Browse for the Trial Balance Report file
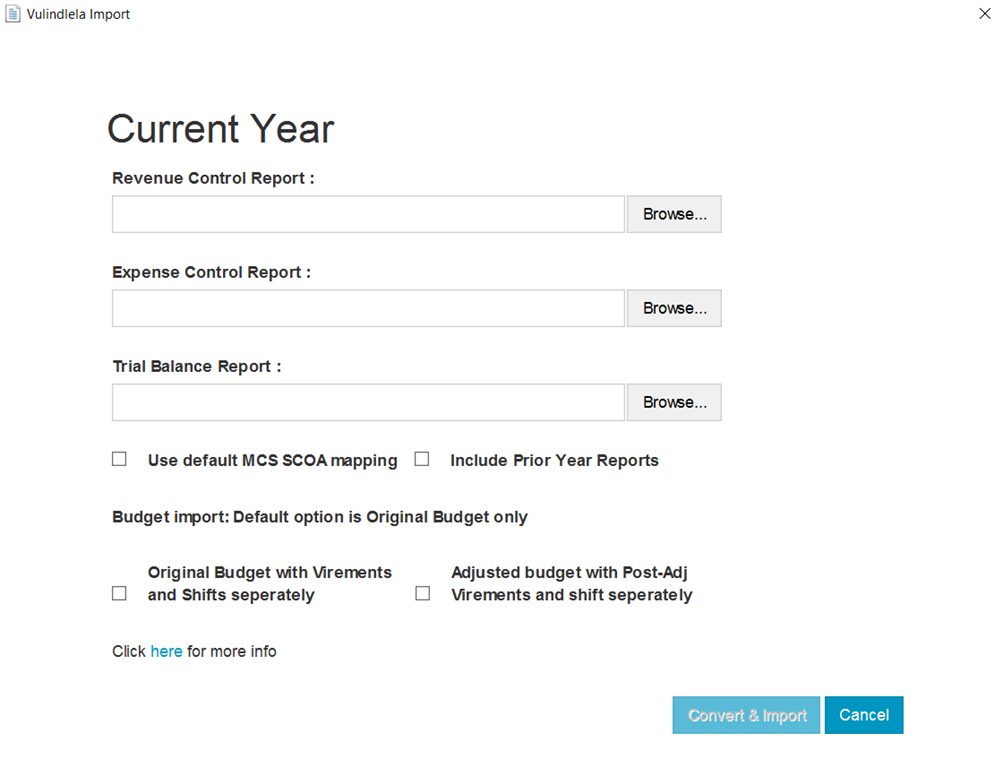This screenshot has width=1003, height=759. (674, 402)
